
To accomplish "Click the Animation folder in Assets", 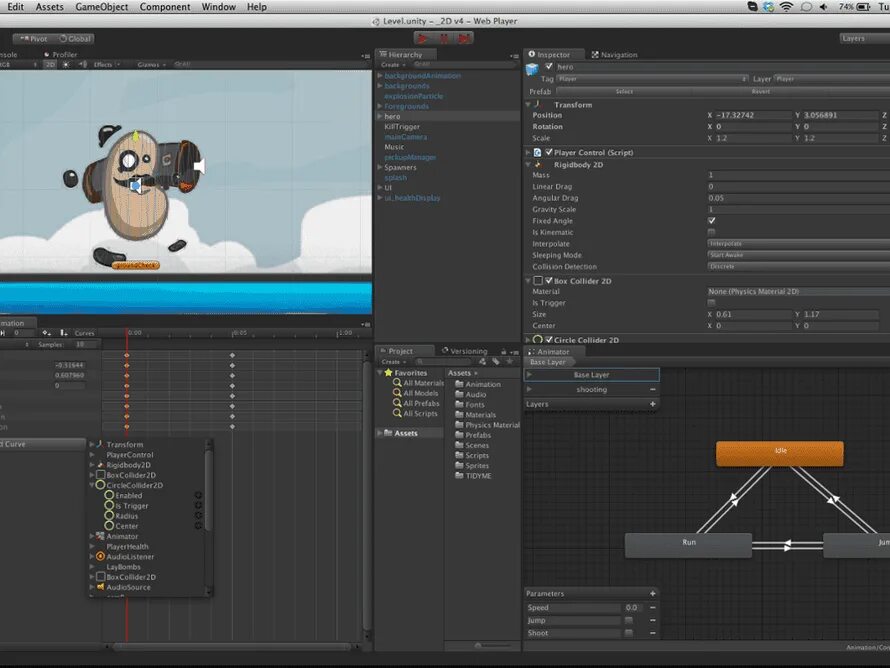I will [x=477, y=384].
